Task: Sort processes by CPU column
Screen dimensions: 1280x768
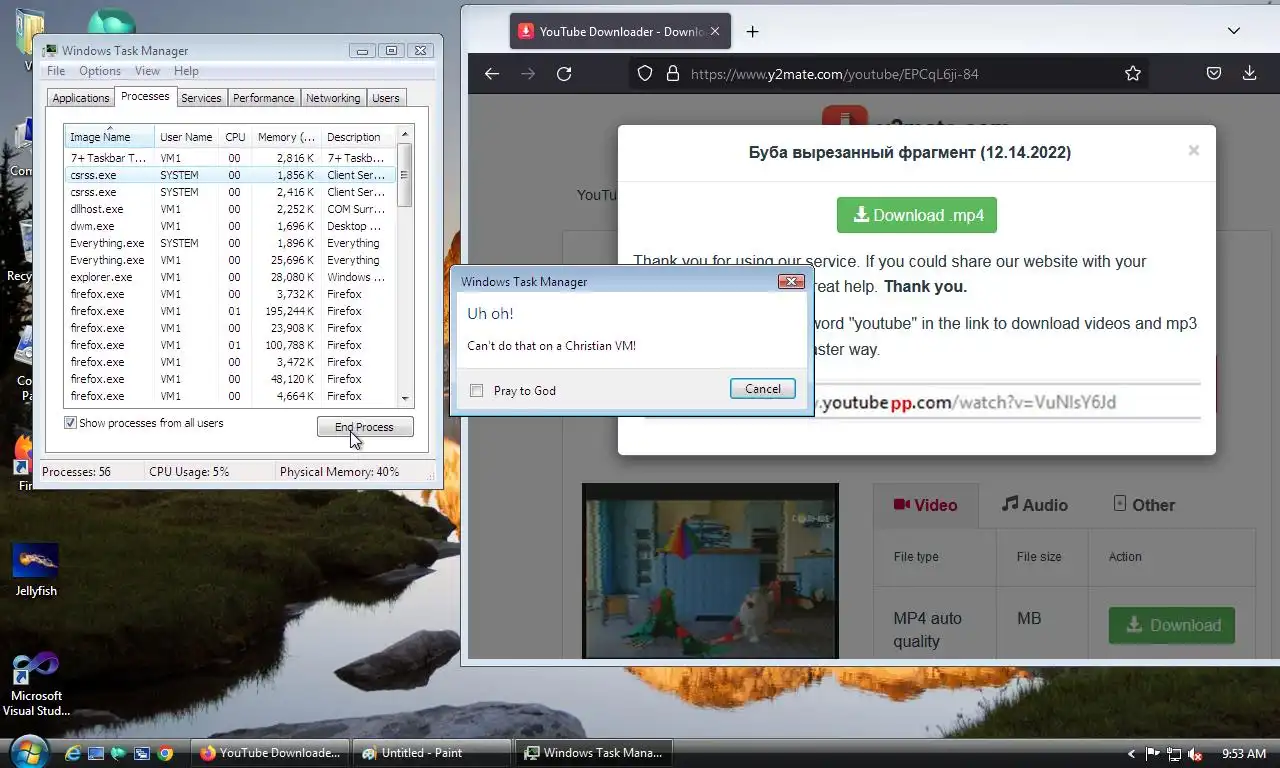Action: coord(235,137)
